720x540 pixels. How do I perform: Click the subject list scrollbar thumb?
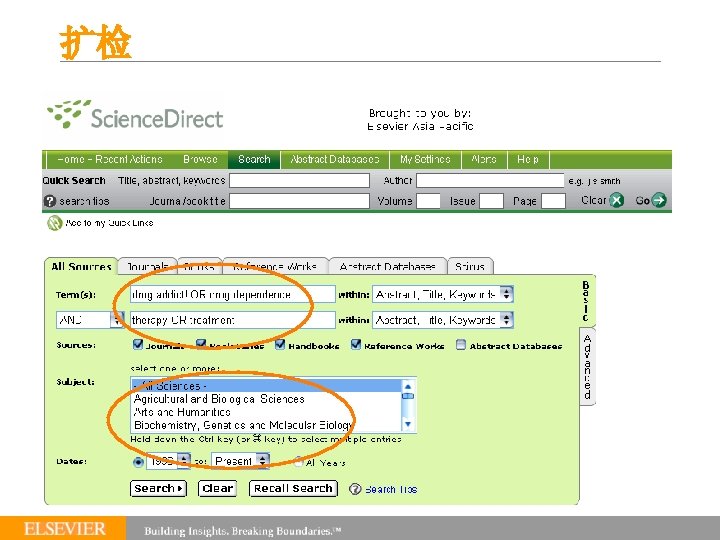(x=407, y=396)
